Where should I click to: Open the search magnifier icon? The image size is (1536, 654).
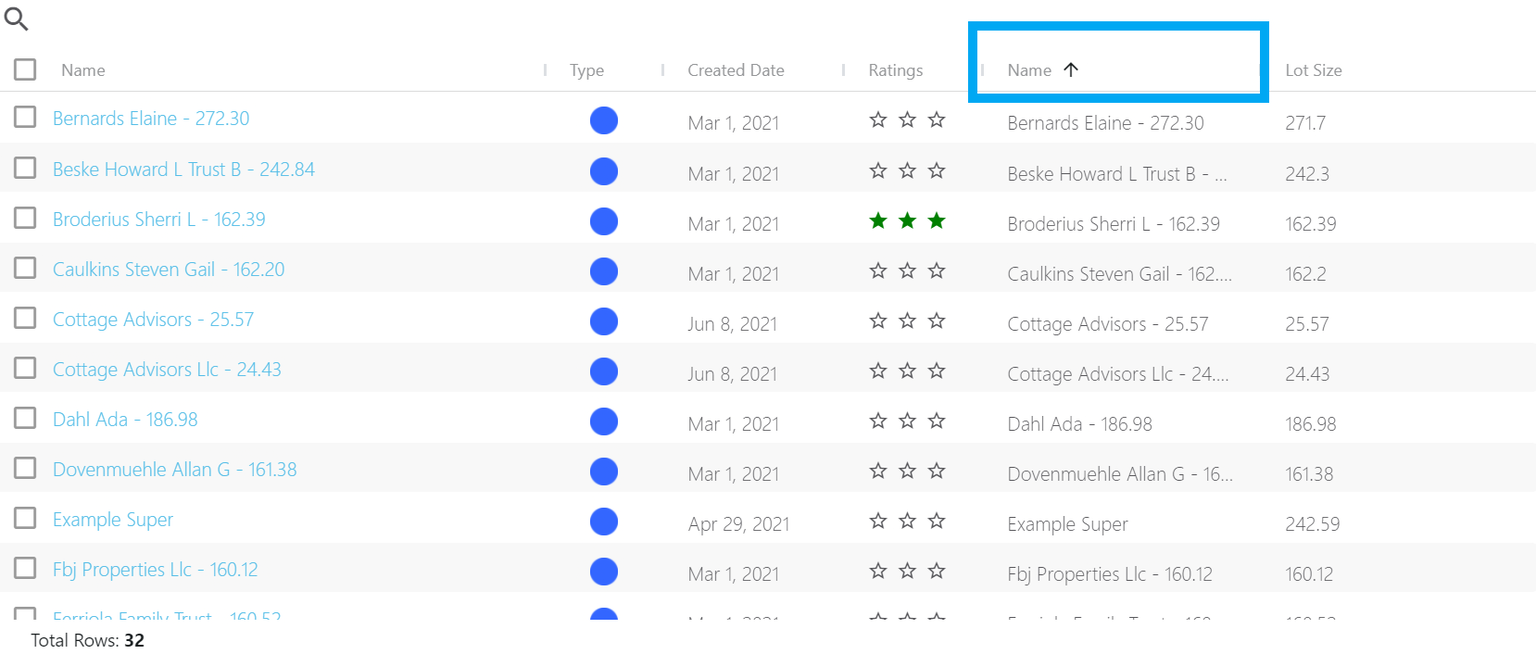click(16, 18)
